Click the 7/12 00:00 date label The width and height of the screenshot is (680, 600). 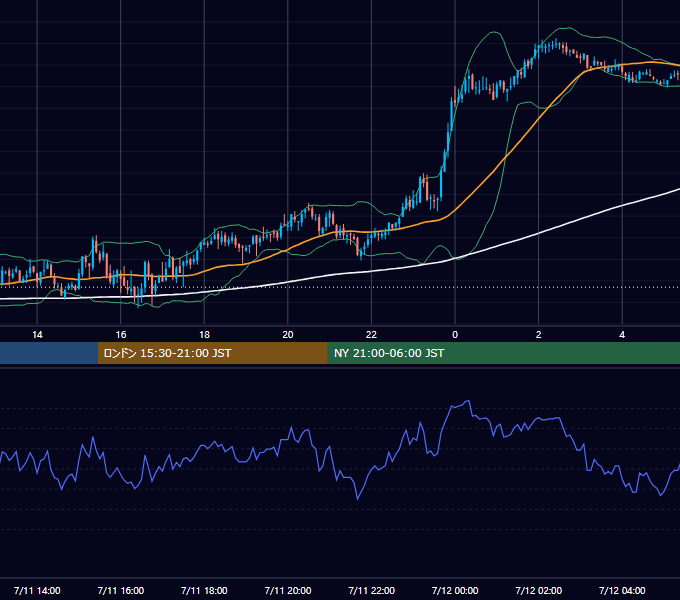point(455,590)
